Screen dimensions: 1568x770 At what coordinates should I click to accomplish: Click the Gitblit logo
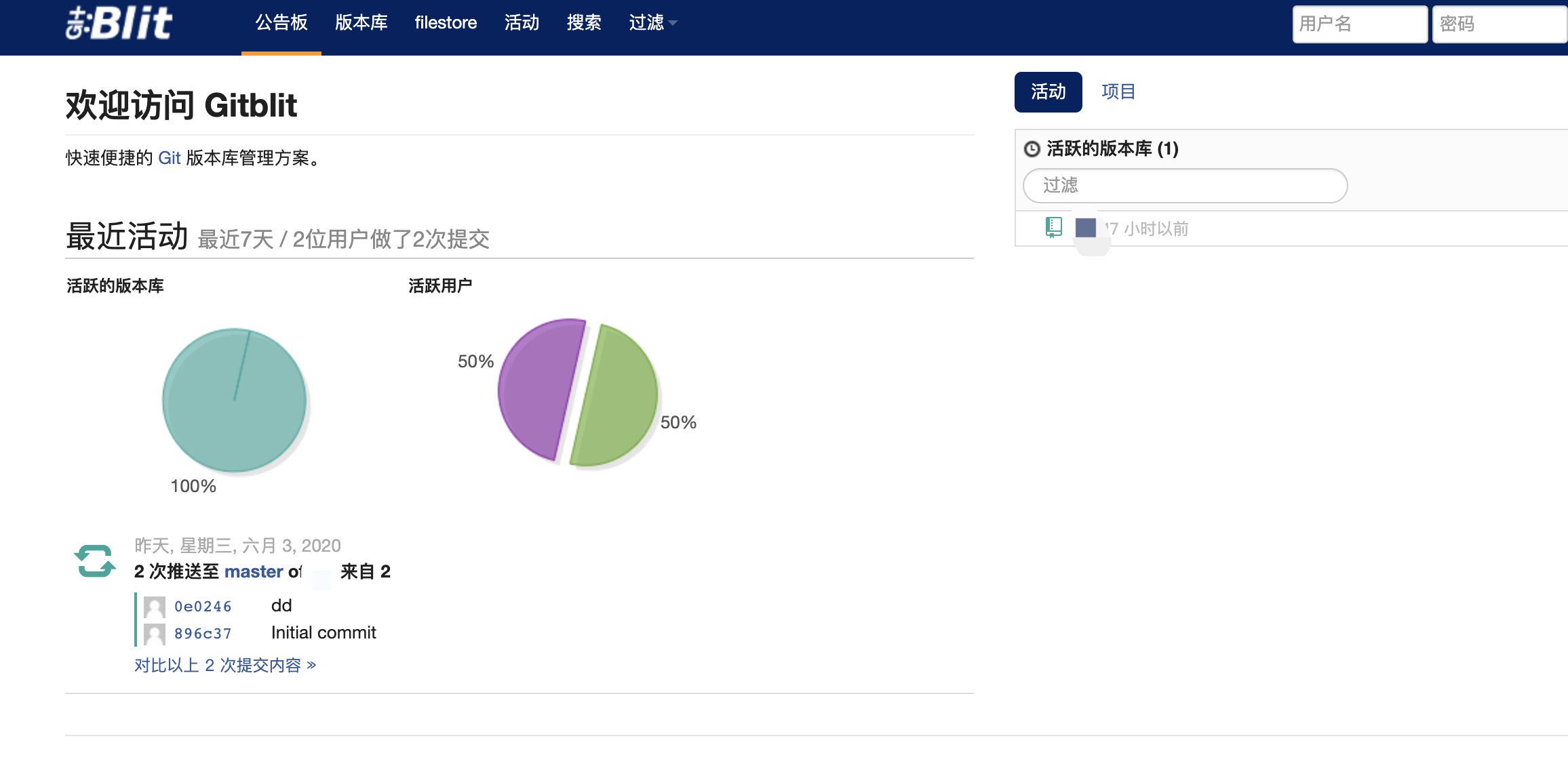119,23
